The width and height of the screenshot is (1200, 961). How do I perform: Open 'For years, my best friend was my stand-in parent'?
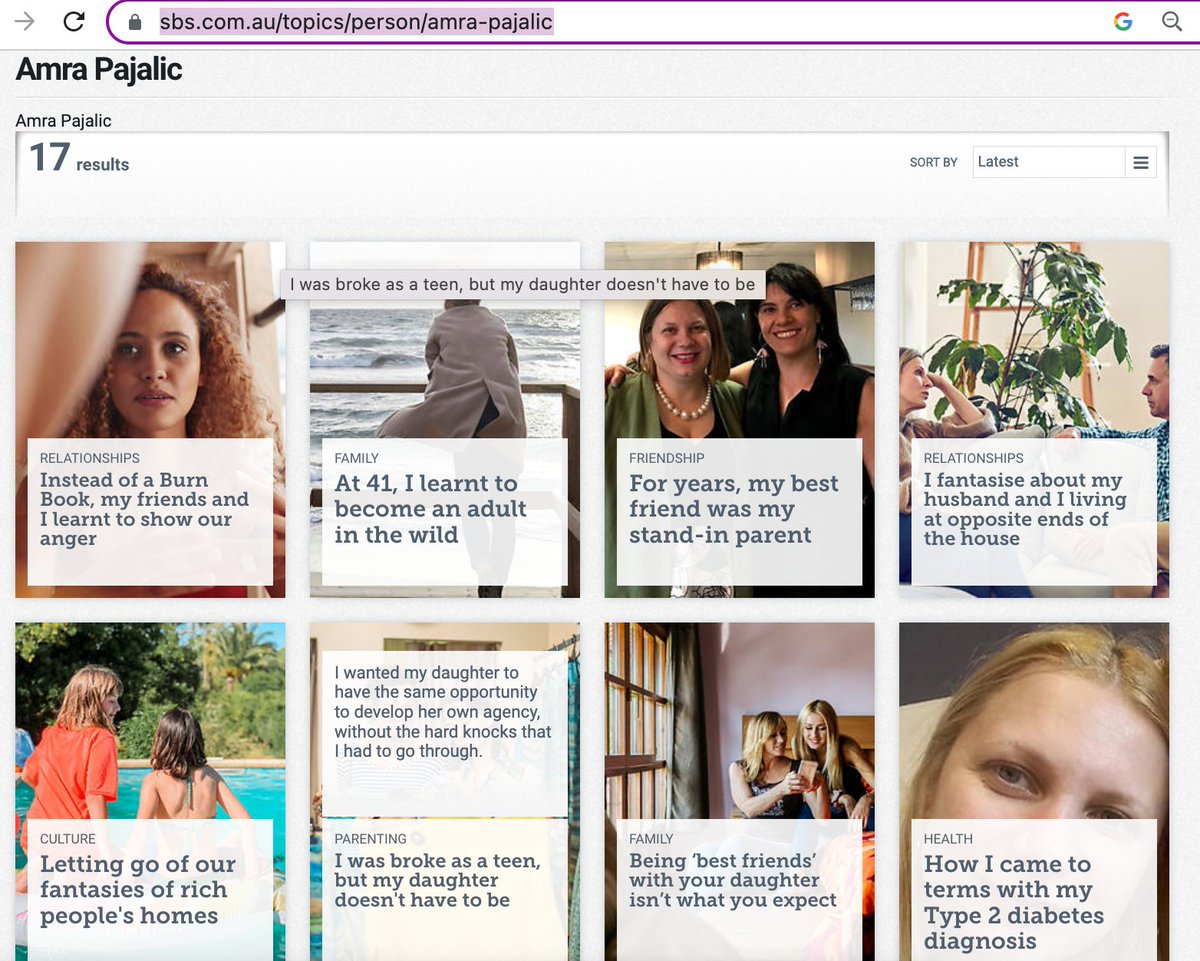pyautogui.click(x=733, y=509)
